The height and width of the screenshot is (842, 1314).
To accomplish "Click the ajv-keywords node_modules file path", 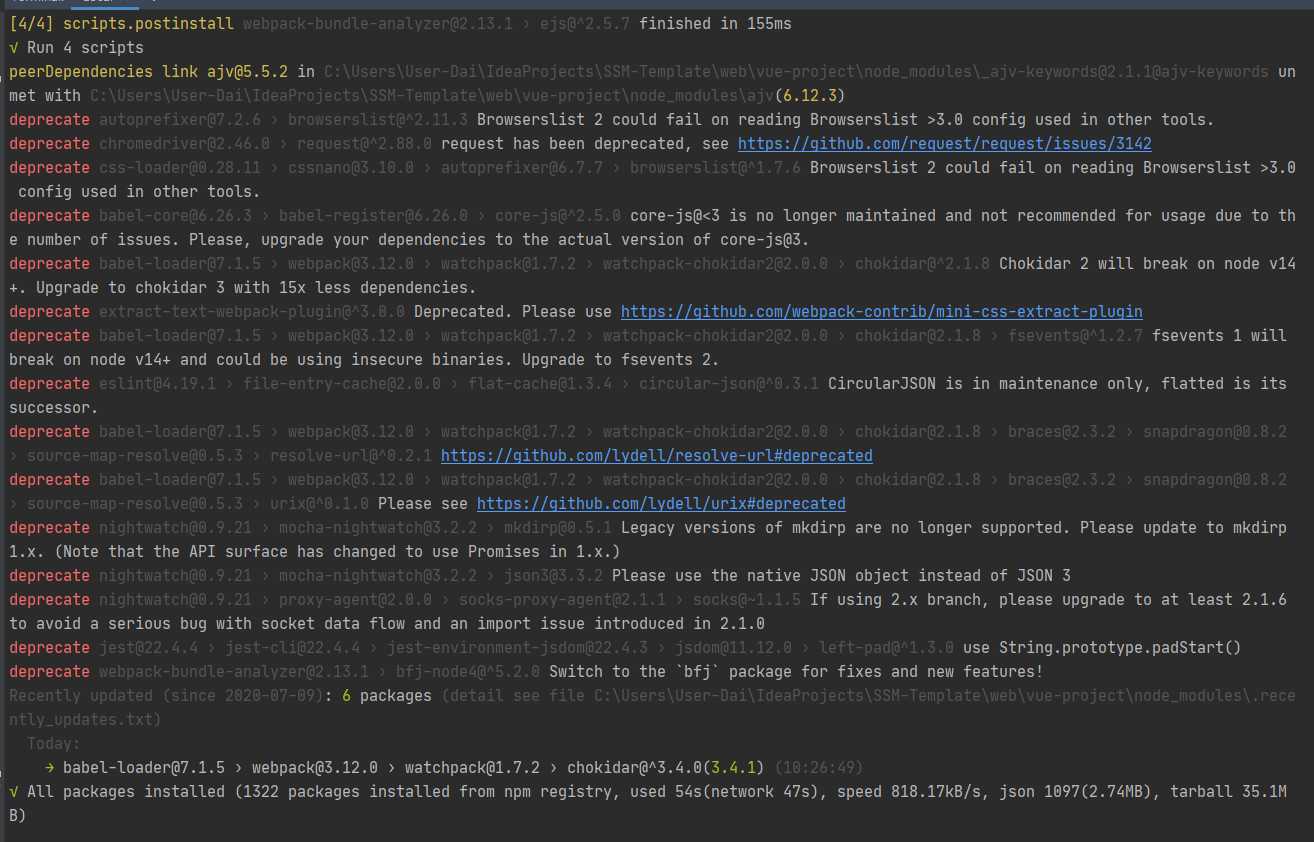I will pyautogui.click(x=796, y=72).
